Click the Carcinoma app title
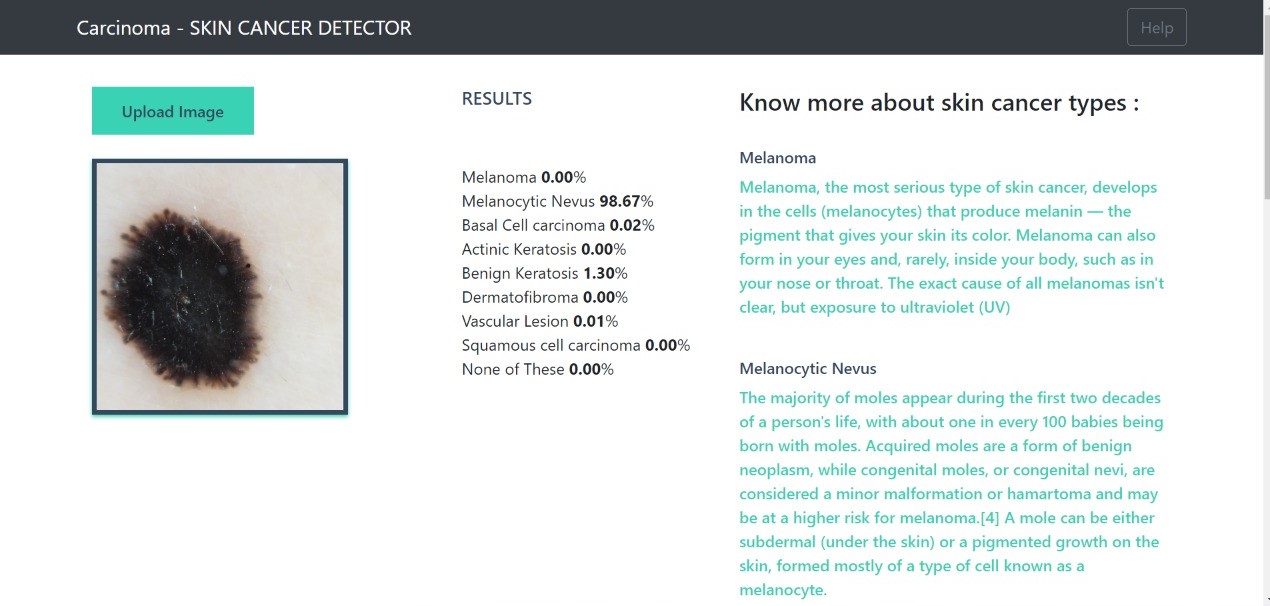 pos(243,27)
